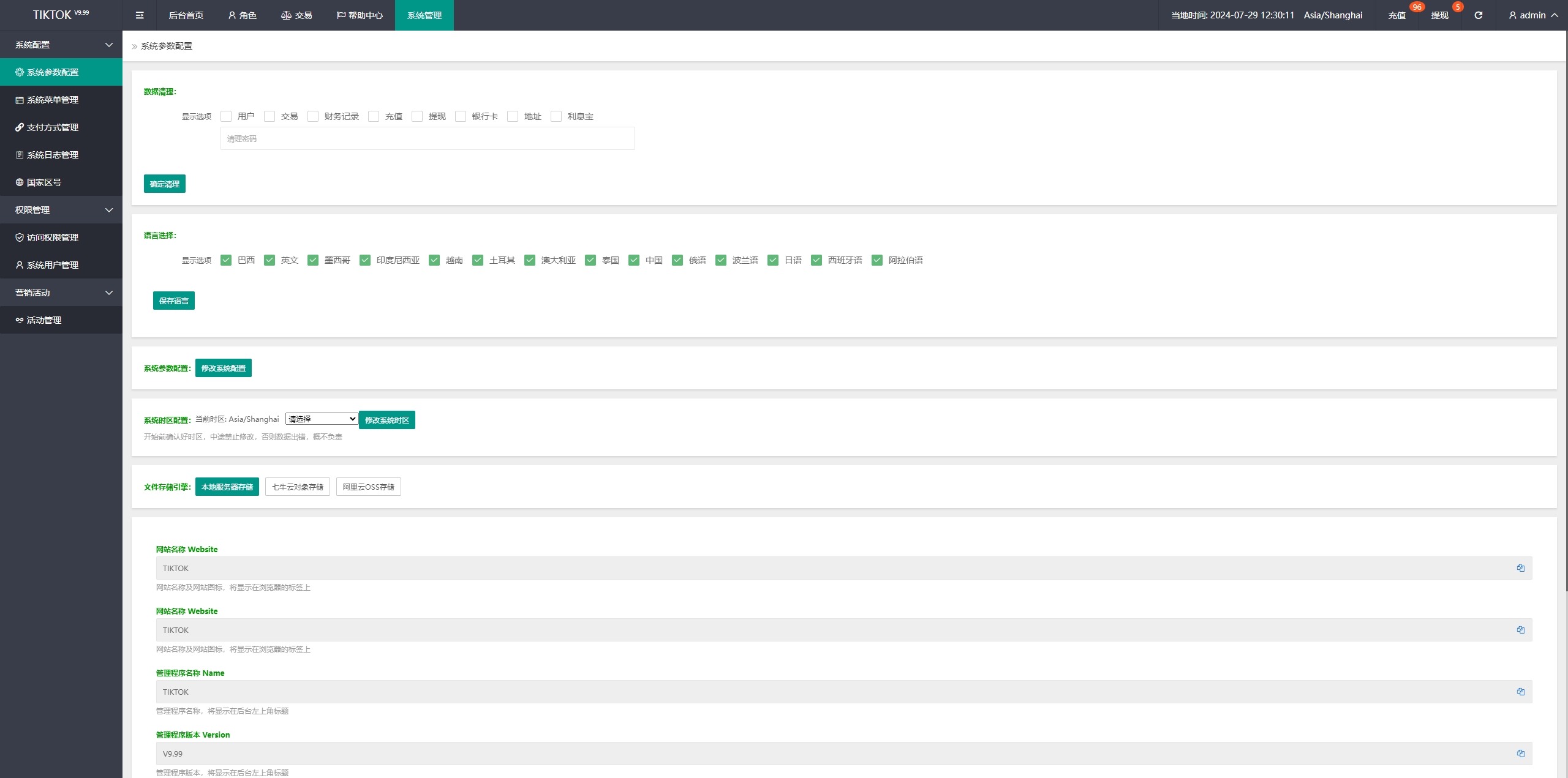1568x778 pixels.
Task: Copy the first 网站名称 Website field value
Action: (1520, 568)
